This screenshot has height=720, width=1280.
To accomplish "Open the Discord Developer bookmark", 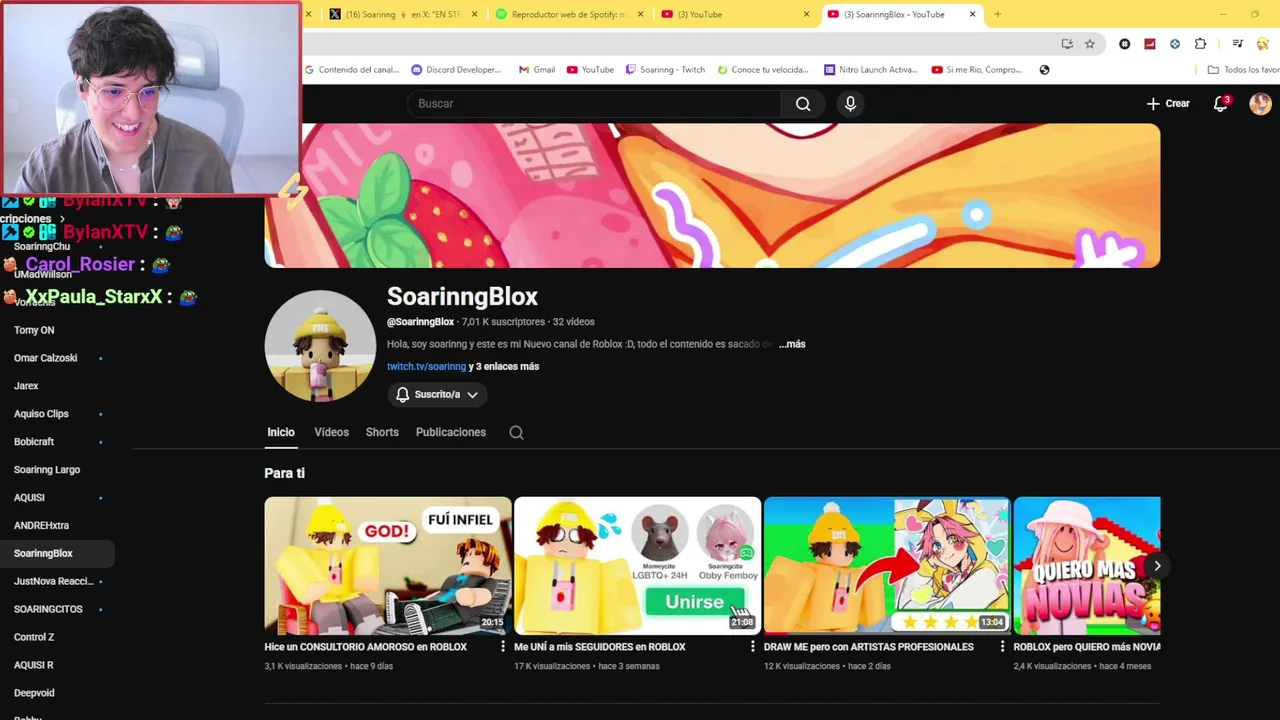I will pos(456,70).
